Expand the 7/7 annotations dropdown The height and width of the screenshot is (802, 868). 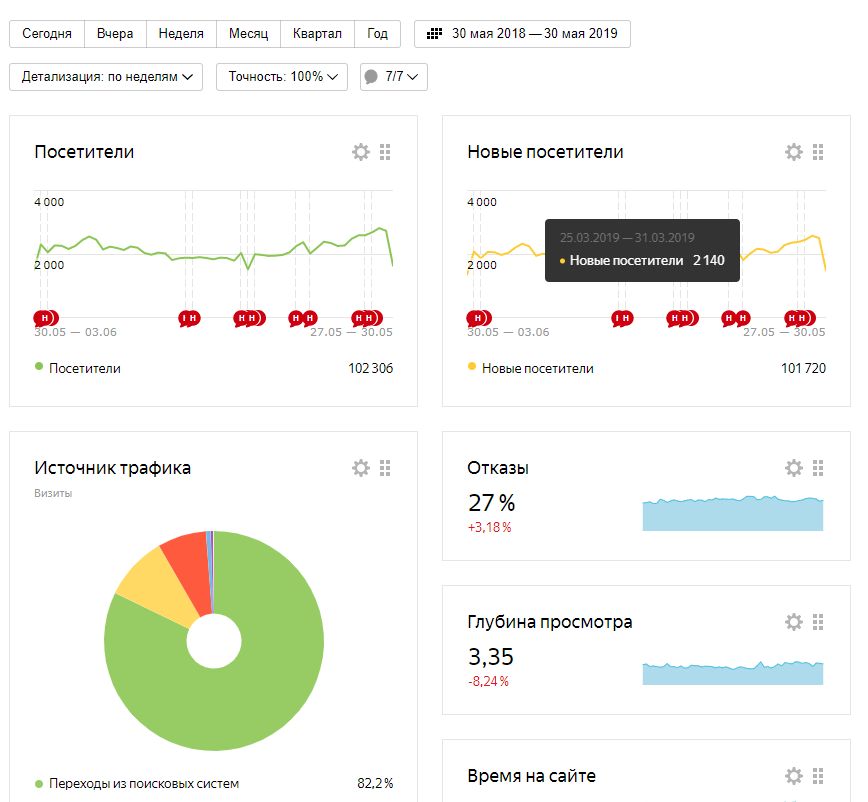394,77
